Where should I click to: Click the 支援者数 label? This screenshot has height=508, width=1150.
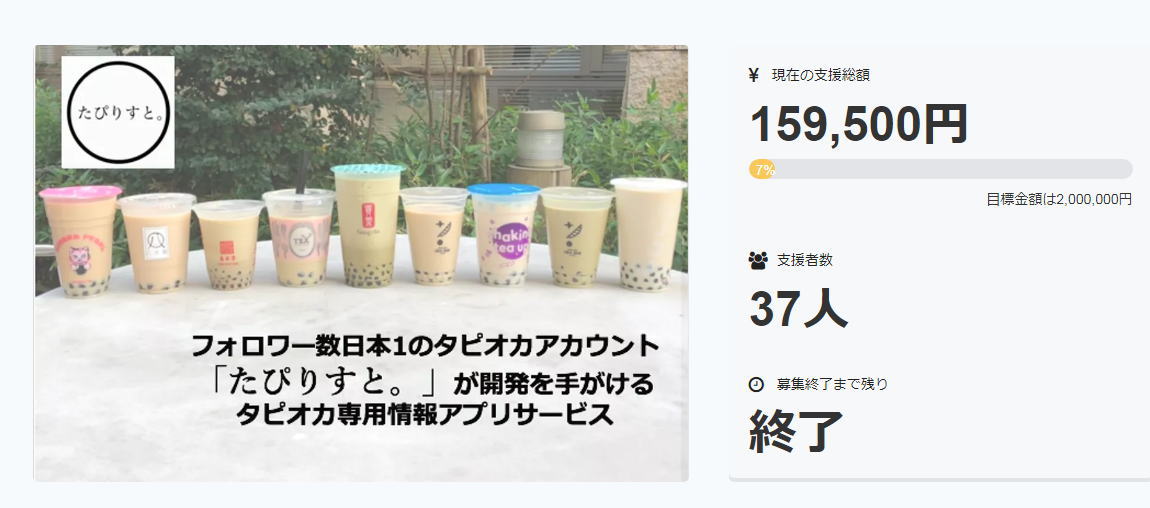(805, 260)
